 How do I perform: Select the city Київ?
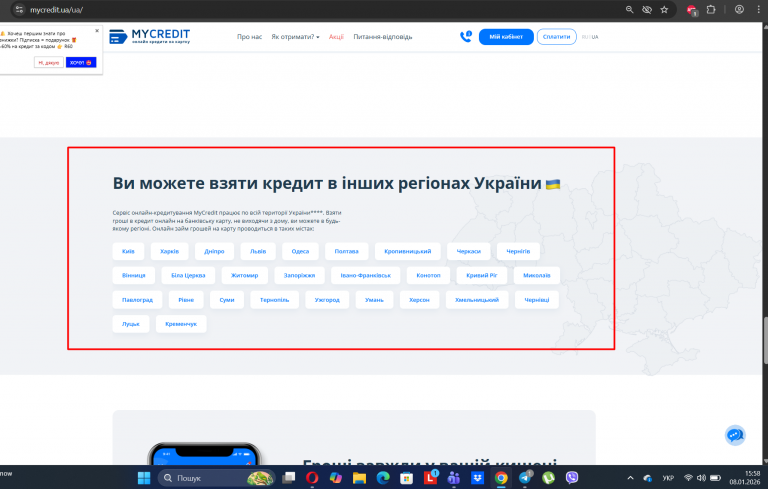pos(128,251)
